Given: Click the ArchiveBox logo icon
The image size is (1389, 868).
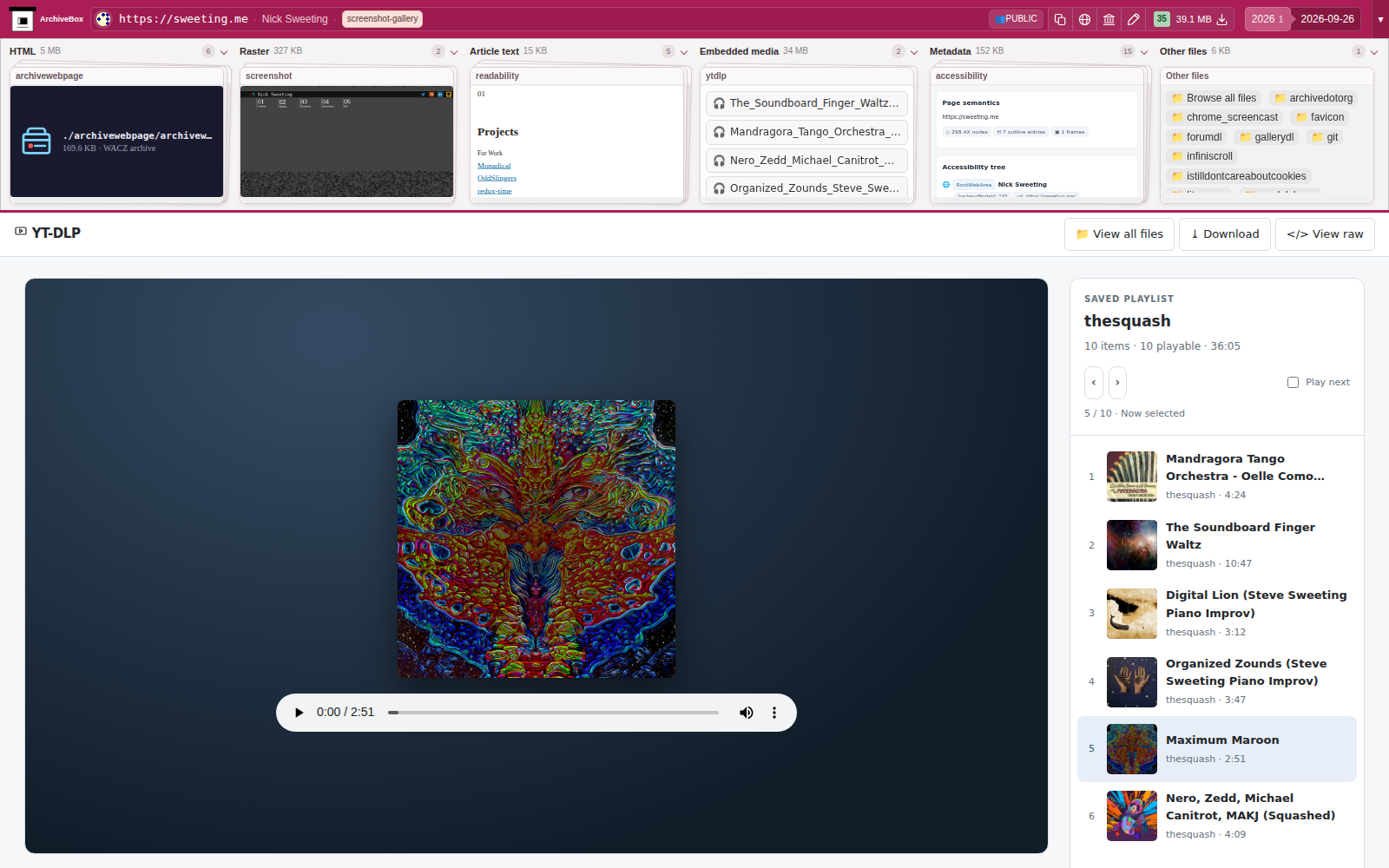Looking at the screenshot, I should [x=23, y=19].
